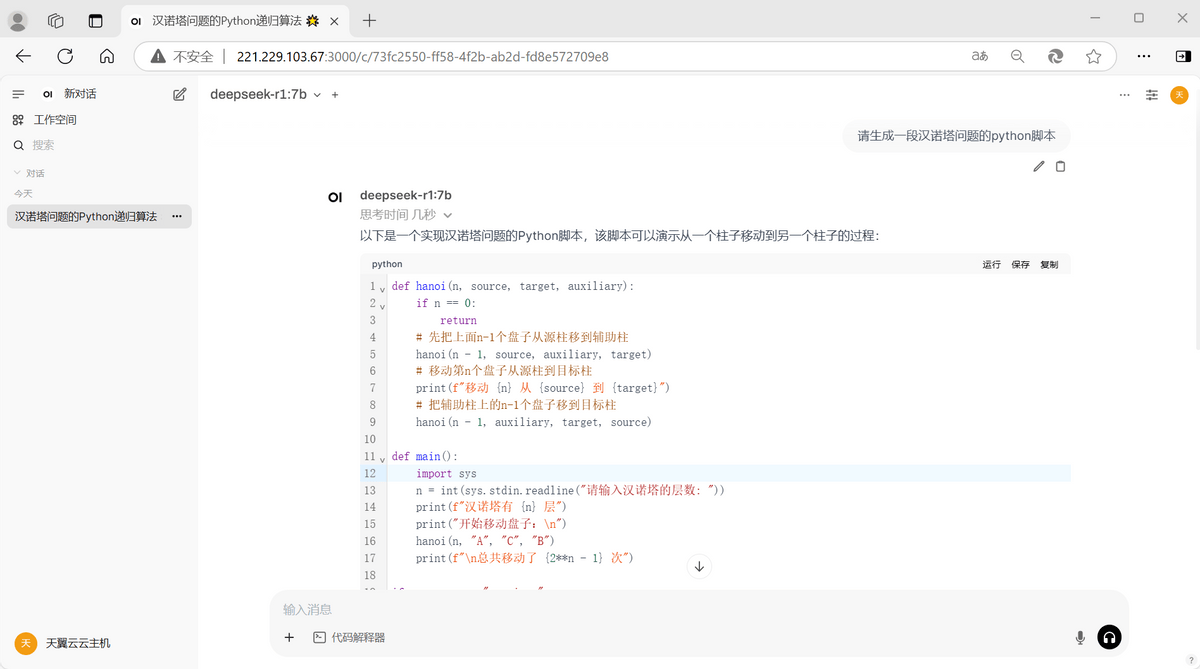Click the 搜索 search box in sidebar
The image size is (1200, 669).
pyautogui.click(x=99, y=145)
